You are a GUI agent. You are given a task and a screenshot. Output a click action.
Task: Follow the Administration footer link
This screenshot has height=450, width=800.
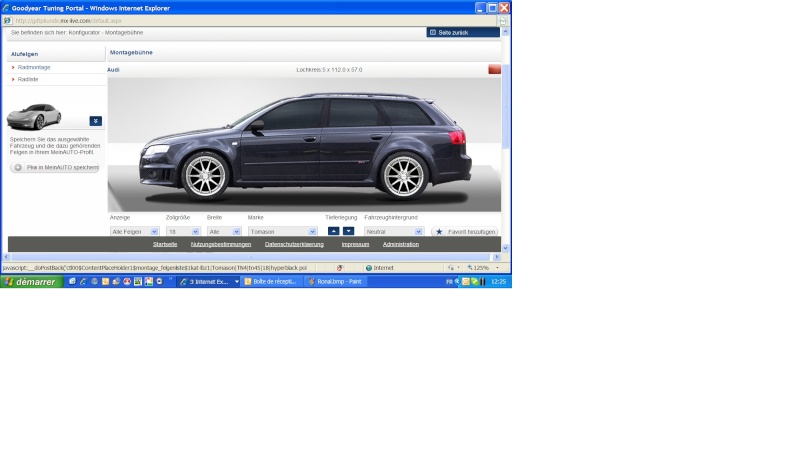401,244
